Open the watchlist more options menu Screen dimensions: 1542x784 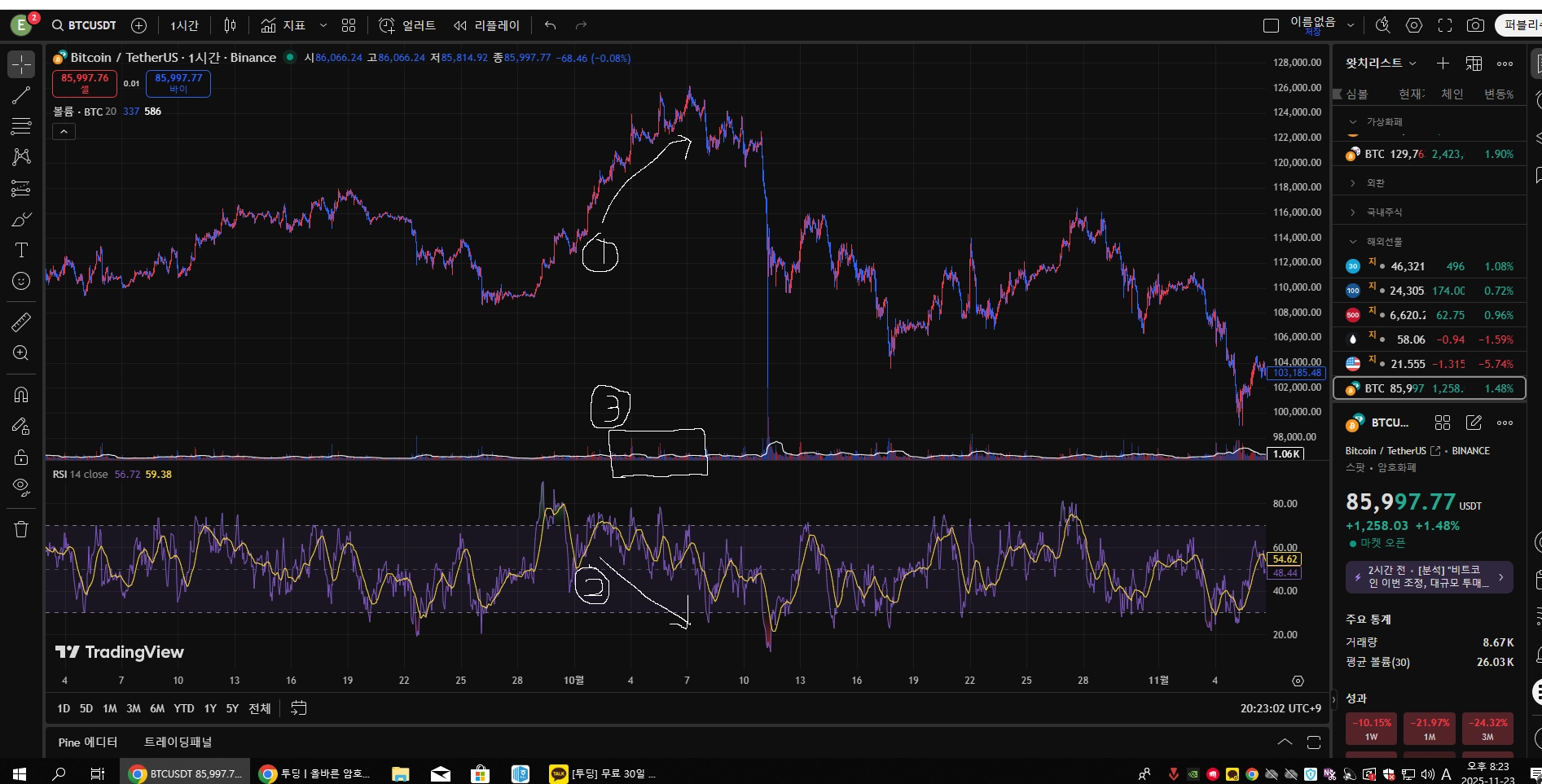(1505, 64)
